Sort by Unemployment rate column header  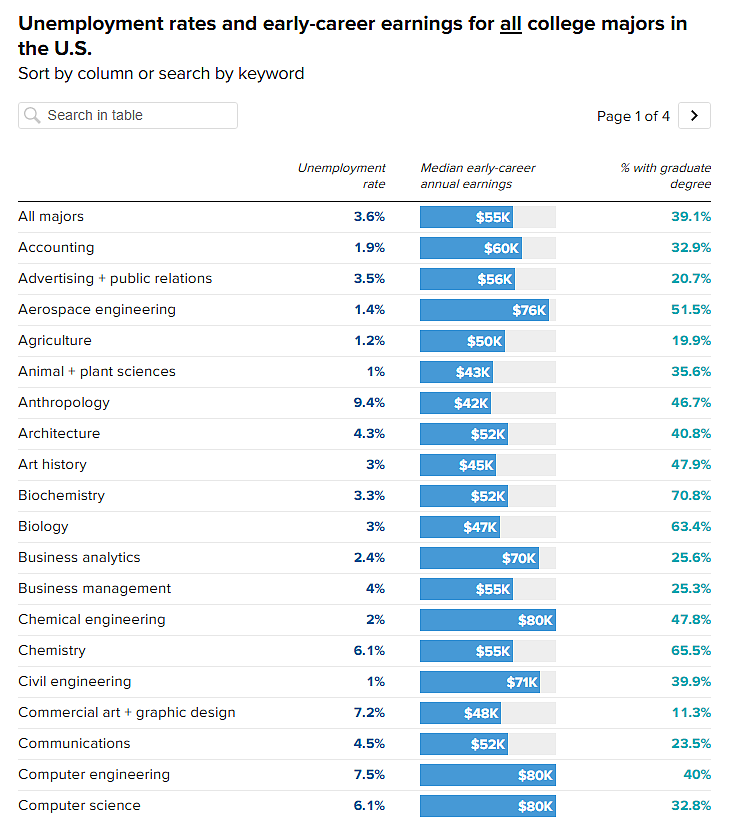(342, 176)
